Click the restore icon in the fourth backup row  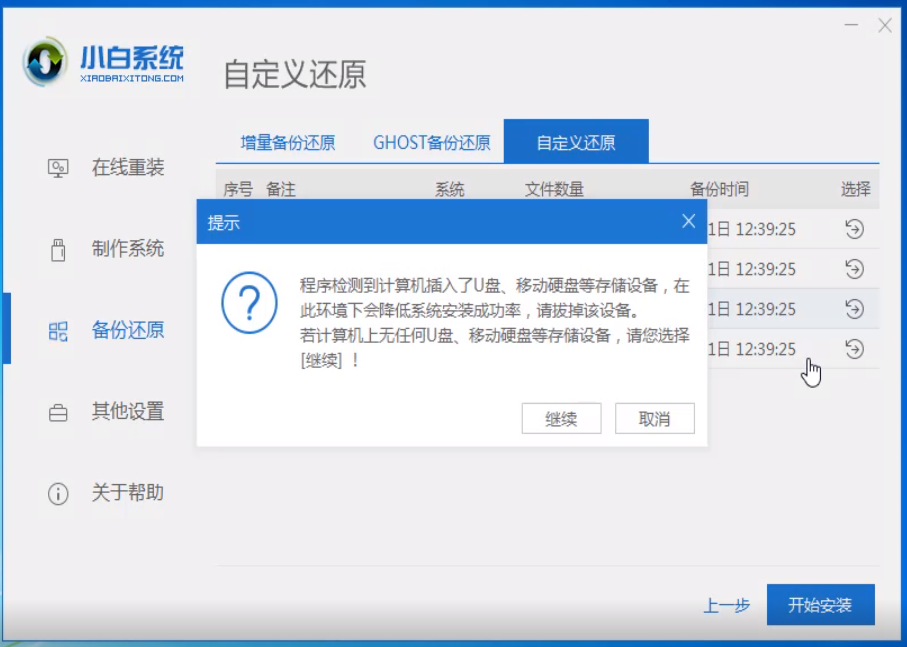[x=854, y=349]
